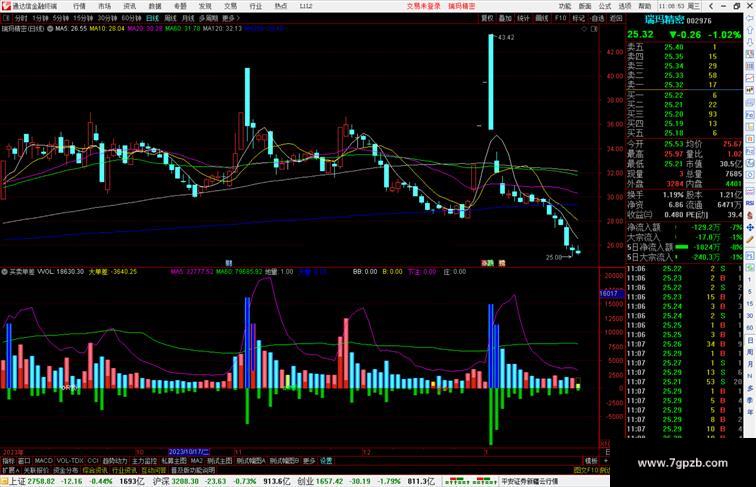Click the 返回 button
This screenshot has width=756, height=487.
[616, 18]
